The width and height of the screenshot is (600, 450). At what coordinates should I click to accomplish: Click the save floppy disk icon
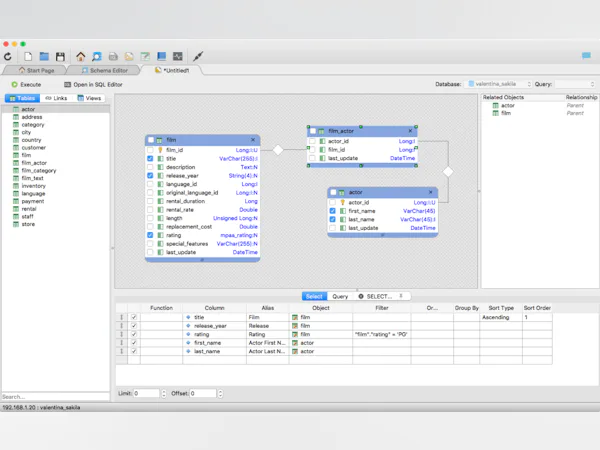pyautogui.click(x=60, y=57)
